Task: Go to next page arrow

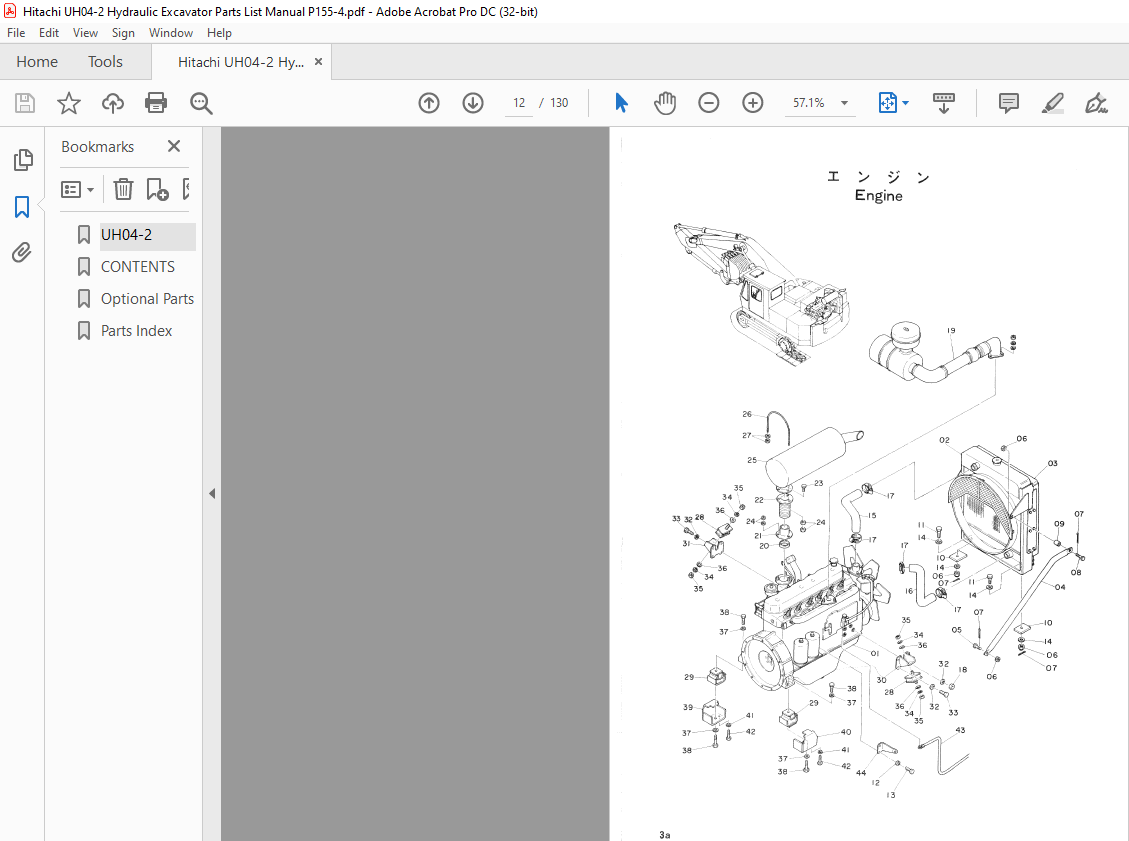Action: pos(472,103)
